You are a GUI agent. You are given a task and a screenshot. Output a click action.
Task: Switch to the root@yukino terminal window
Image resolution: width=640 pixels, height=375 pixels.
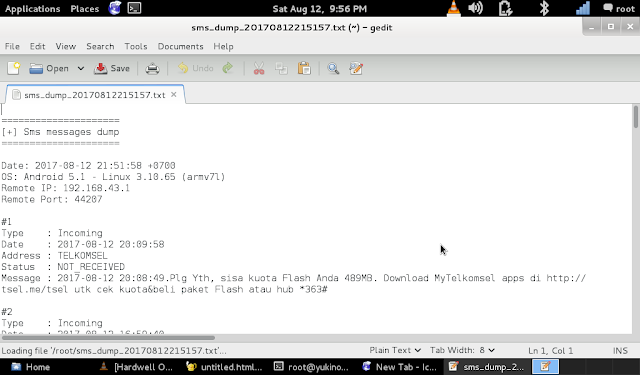[x=311, y=367]
